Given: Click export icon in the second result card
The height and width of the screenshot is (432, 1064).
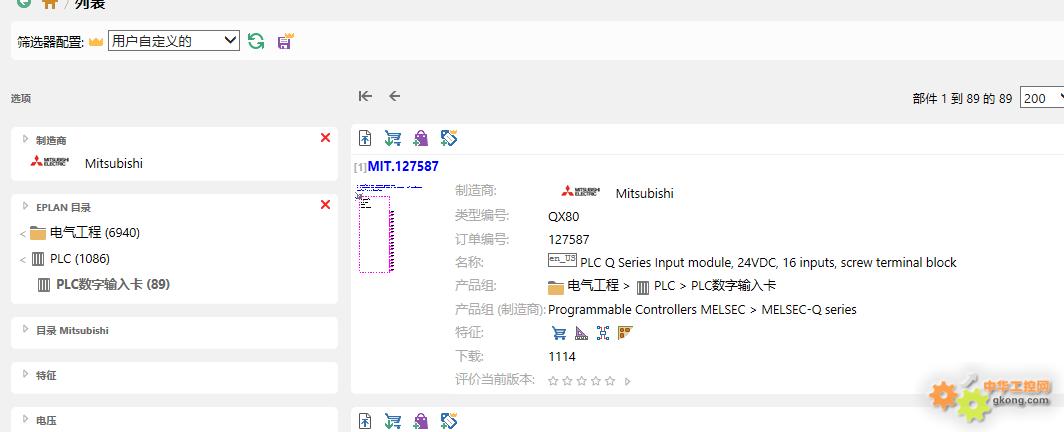Looking at the screenshot, I should (x=365, y=421).
